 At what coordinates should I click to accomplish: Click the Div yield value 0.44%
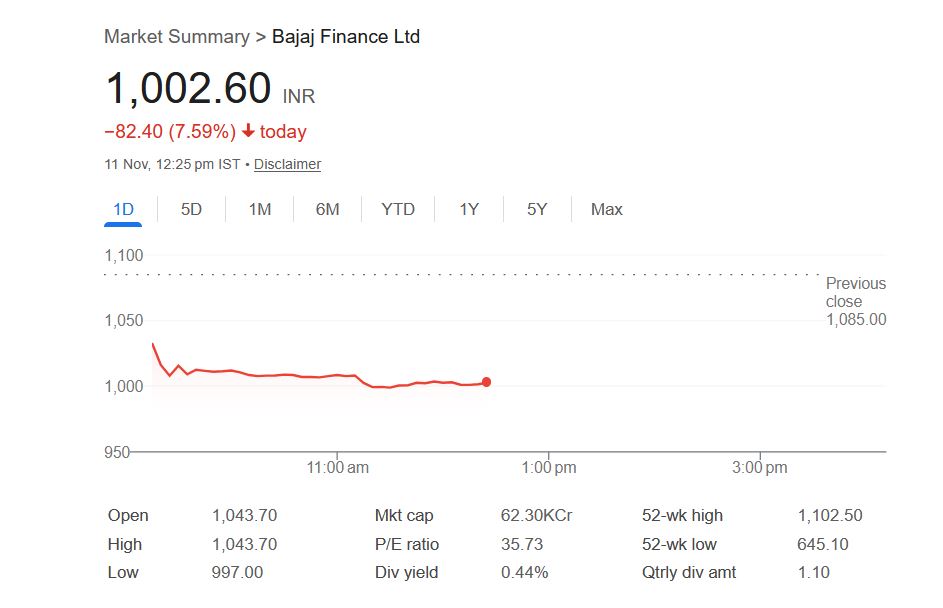point(524,573)
